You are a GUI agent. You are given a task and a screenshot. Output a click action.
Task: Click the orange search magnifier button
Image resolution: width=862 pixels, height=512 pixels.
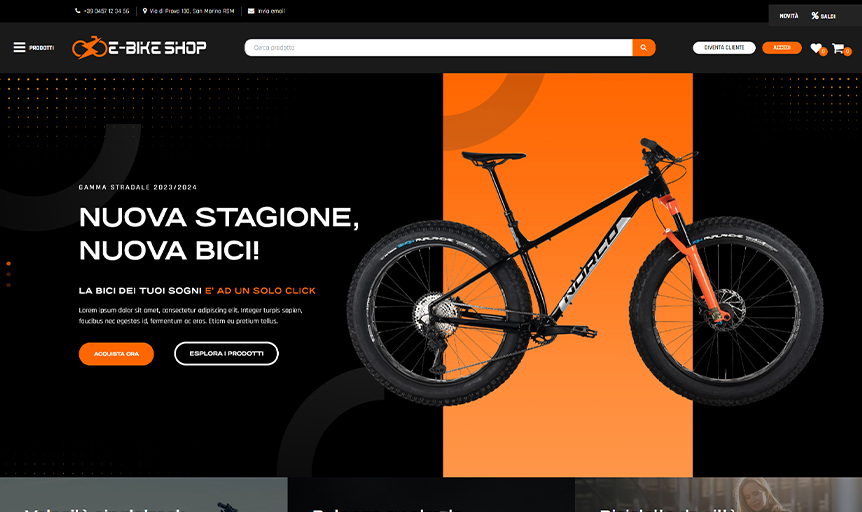click(644, 47)
